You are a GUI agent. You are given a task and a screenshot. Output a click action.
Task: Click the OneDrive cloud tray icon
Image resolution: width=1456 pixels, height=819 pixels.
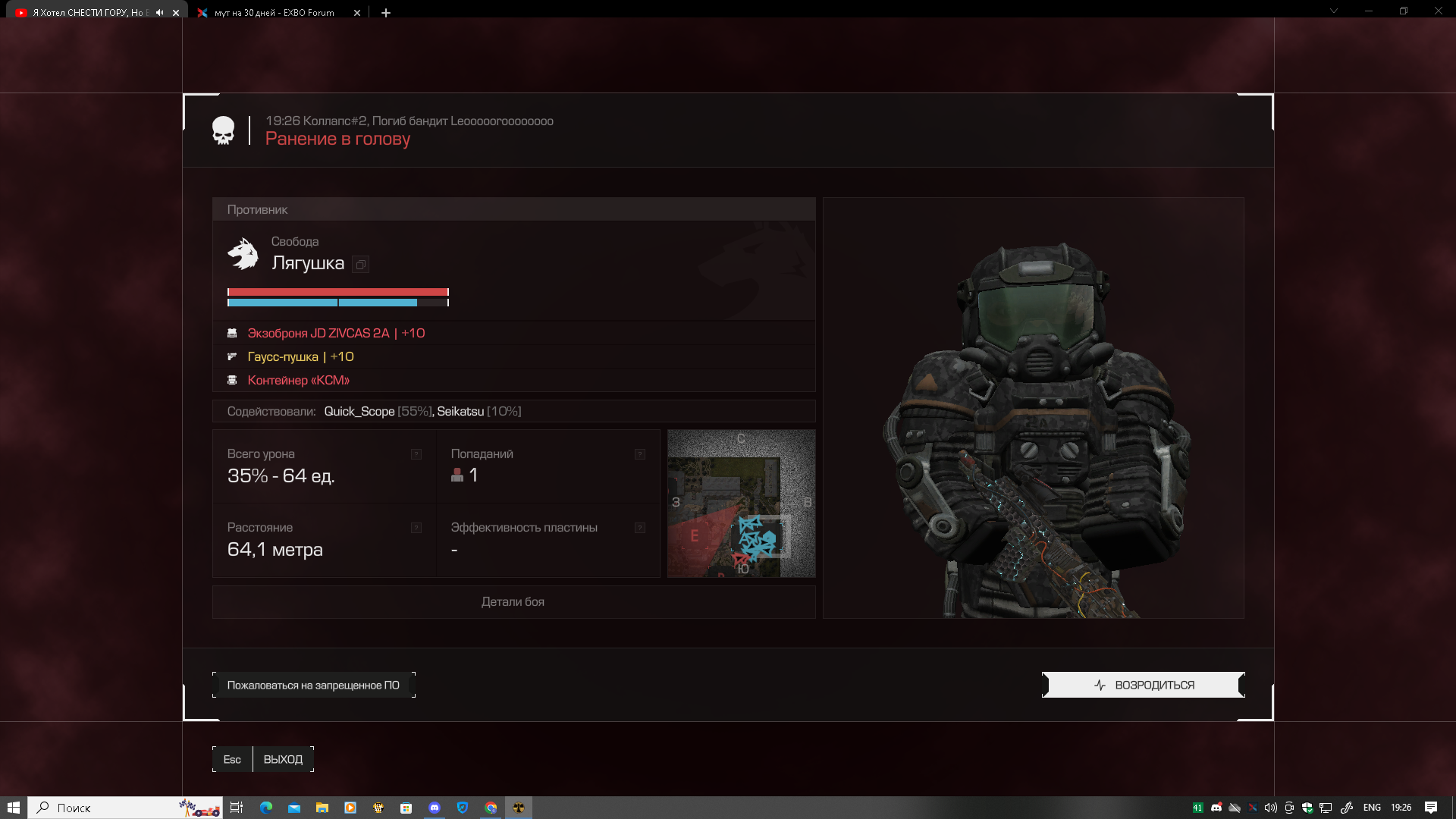tap(1235, 808)
